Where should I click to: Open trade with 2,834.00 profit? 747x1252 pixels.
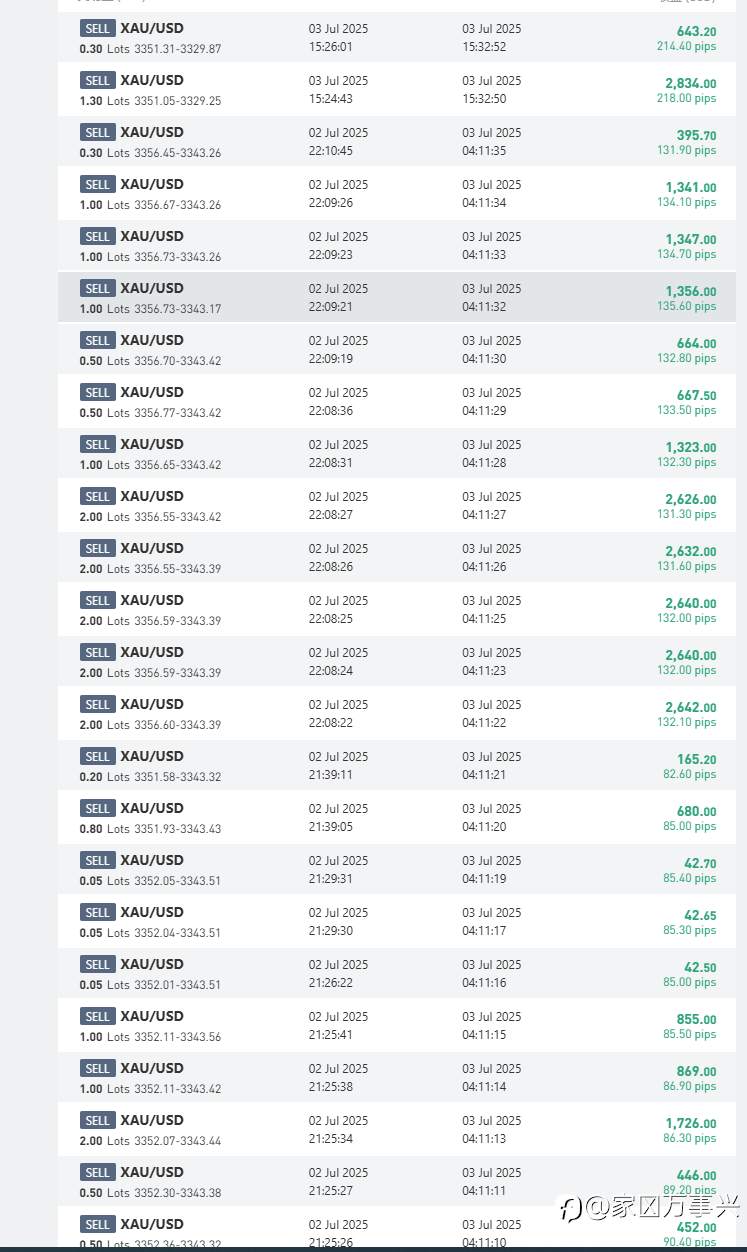397,89
